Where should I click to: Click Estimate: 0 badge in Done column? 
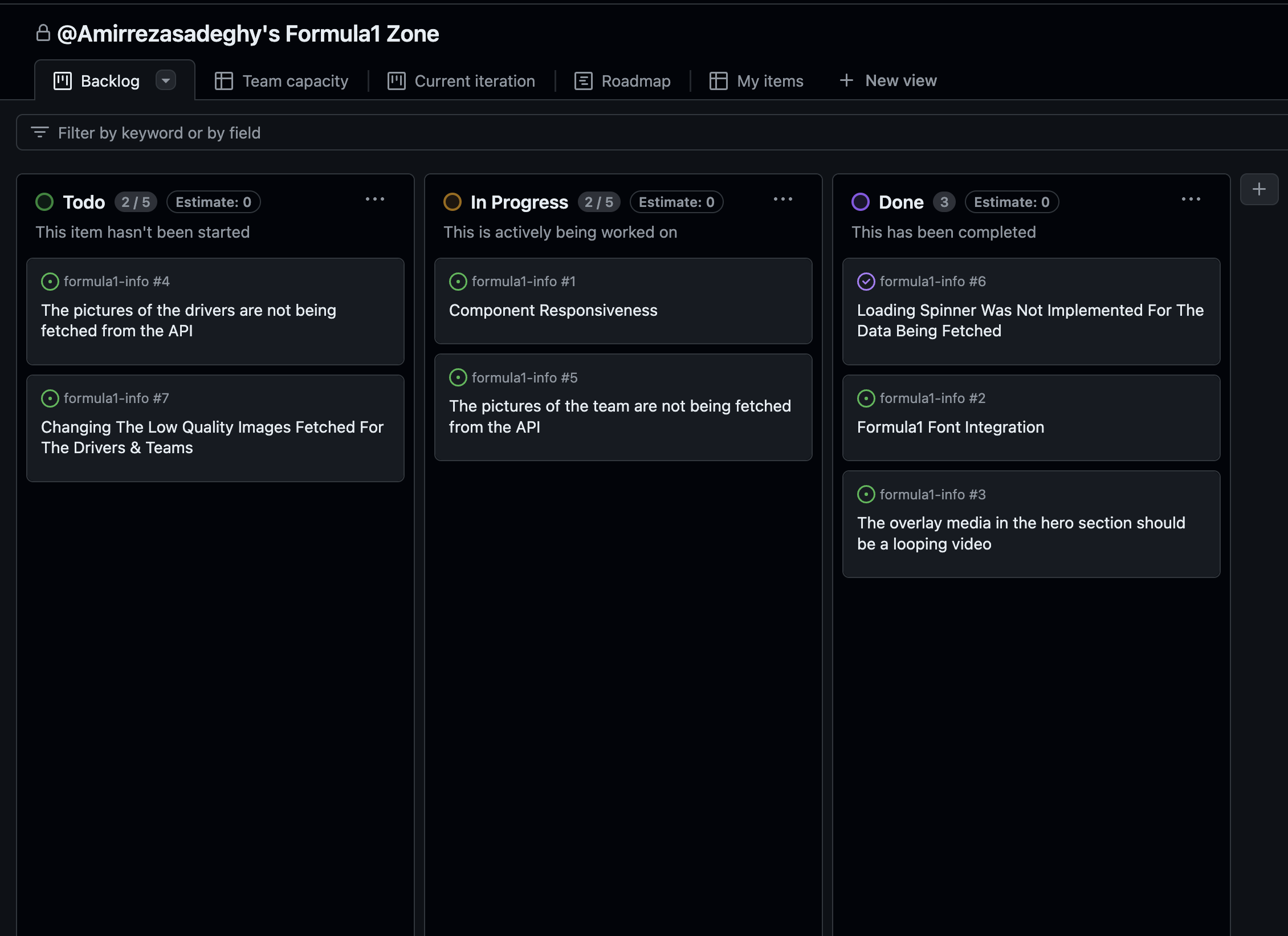pos(1011,202)
